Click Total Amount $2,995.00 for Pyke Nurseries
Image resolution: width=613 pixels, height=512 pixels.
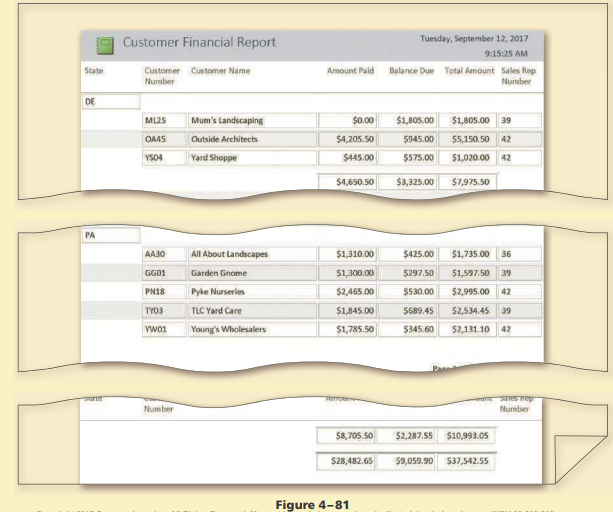coord(468,292)
